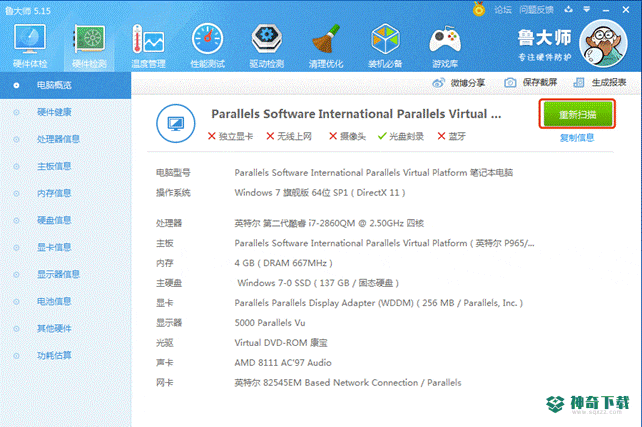642x427 pixels.
Task: Select 电池信息 sidebar item
Action: (66, 301)
